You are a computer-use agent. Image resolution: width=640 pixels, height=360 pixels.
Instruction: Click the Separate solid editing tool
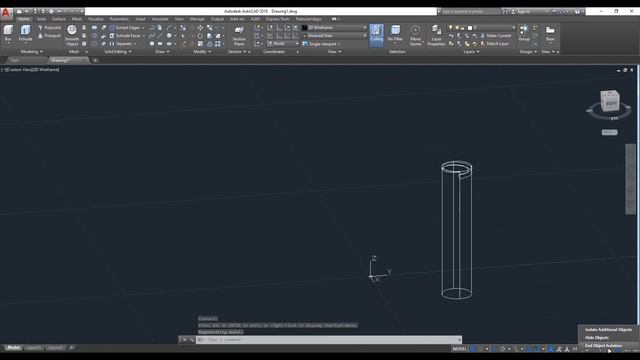point(121,44)
